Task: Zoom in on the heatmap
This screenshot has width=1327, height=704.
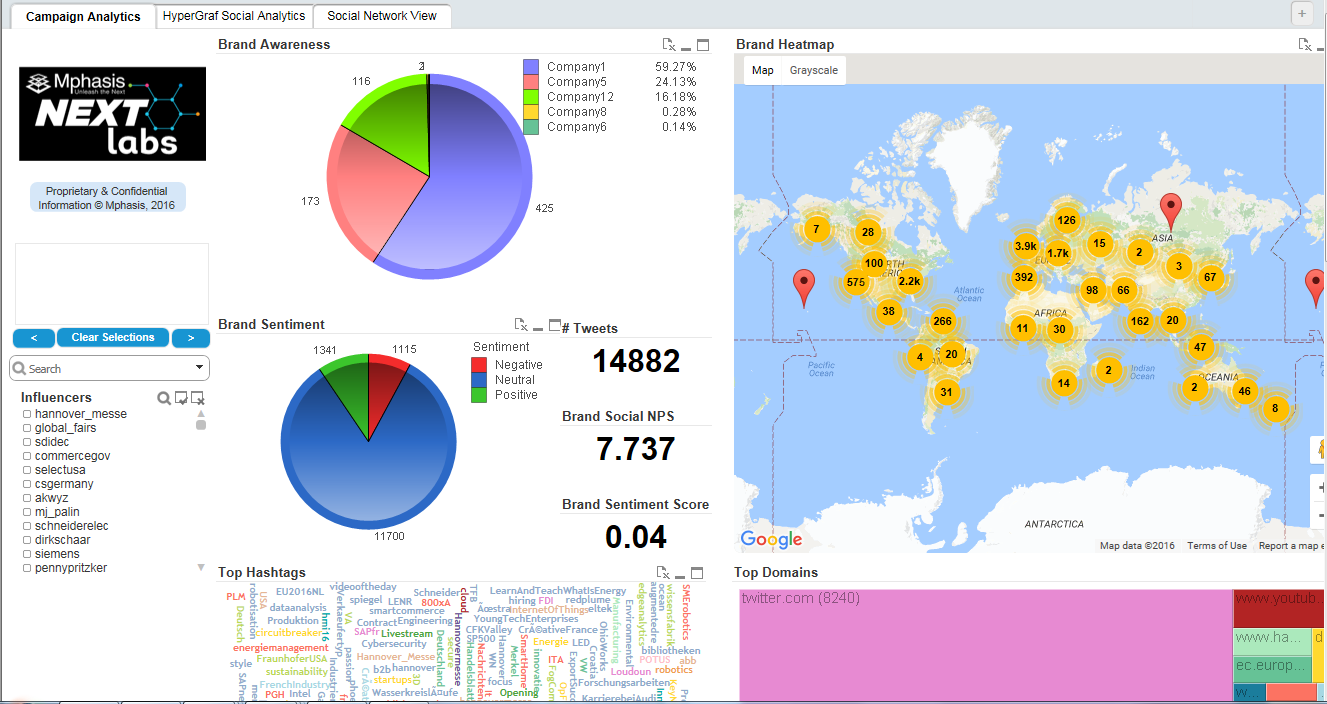Action: [x=1321, y=488]
